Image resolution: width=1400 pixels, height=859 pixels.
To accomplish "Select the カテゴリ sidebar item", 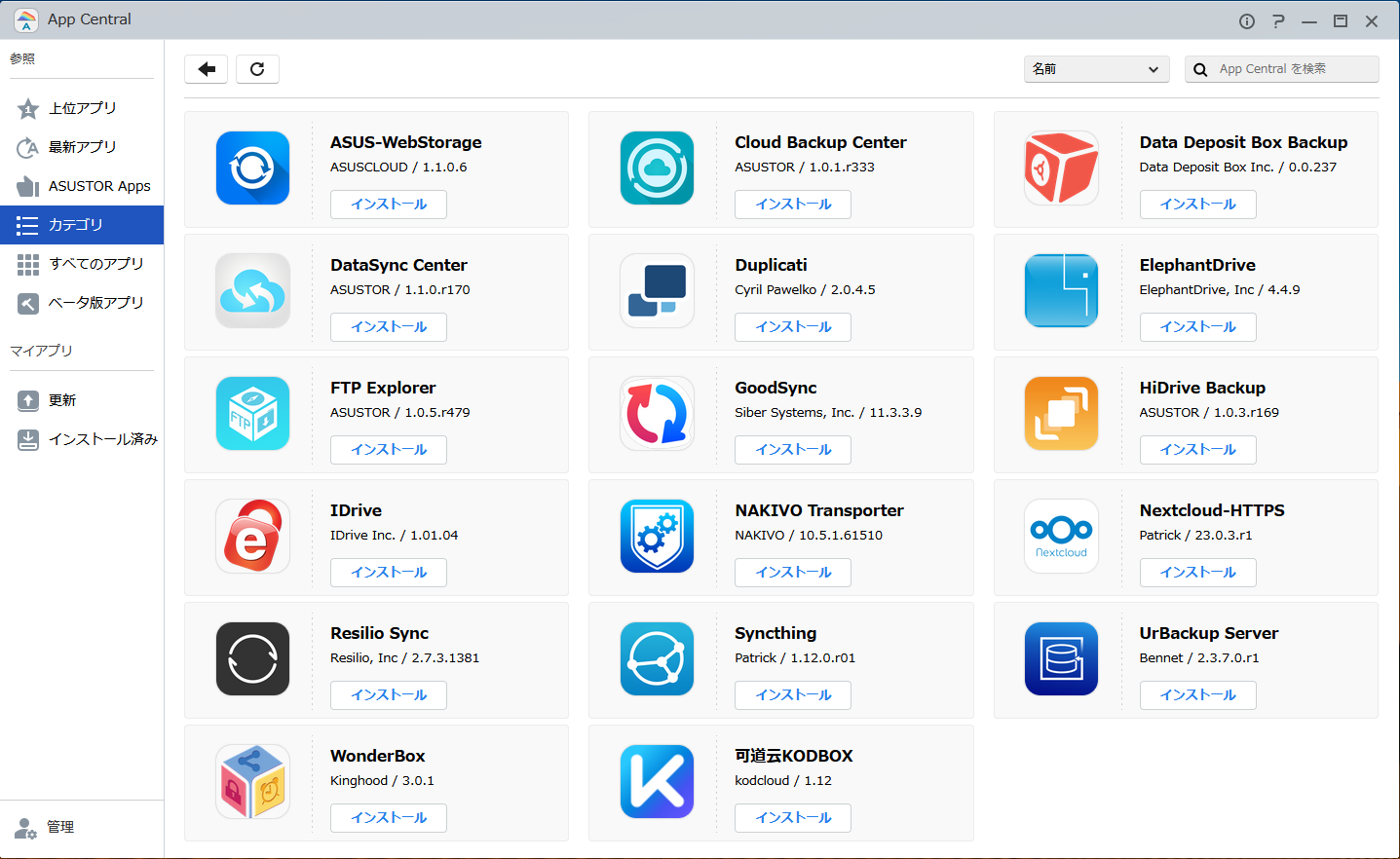I will (82, 225).
